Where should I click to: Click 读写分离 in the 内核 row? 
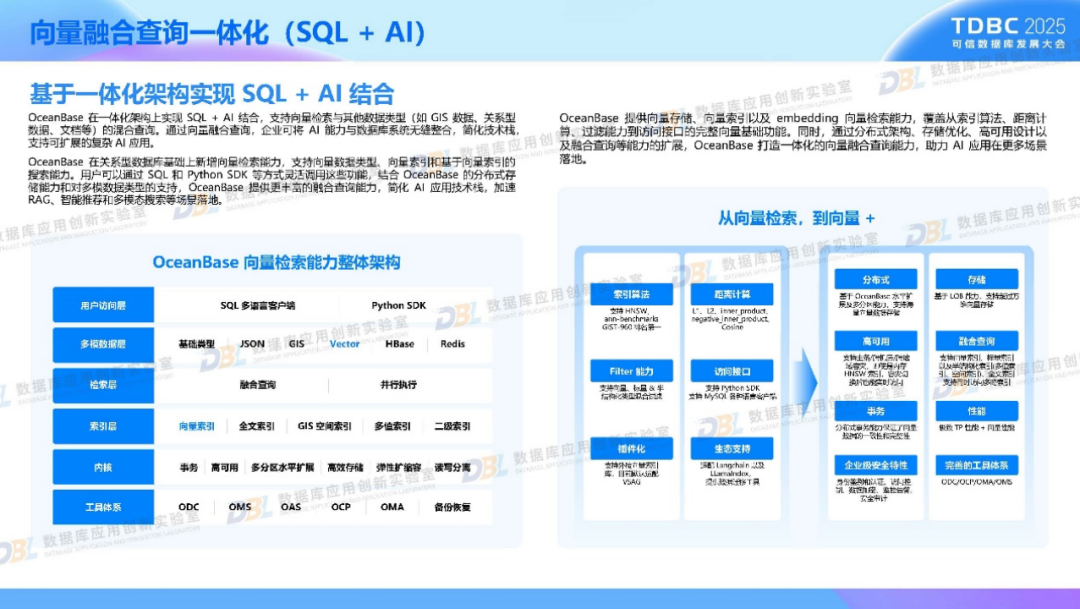click(x=453, y=467)
